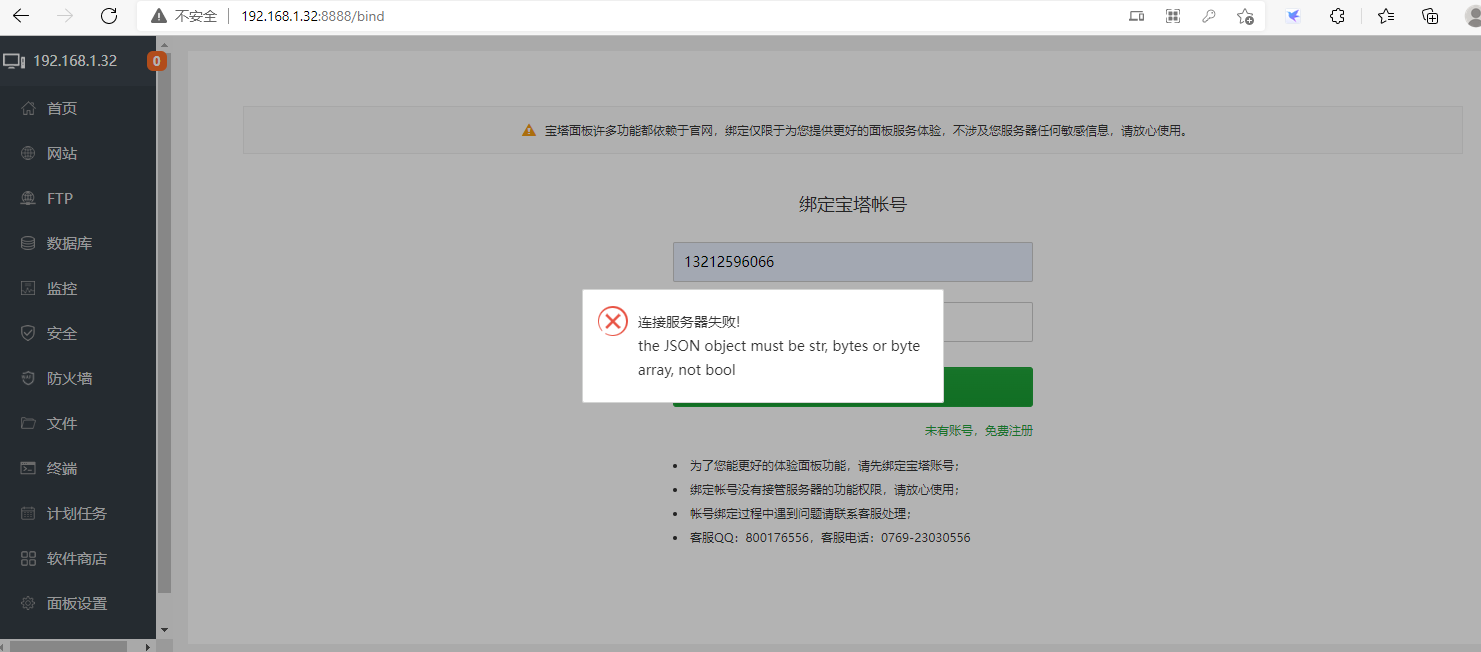Click the orange 0 notification badge

pos(156,61)
